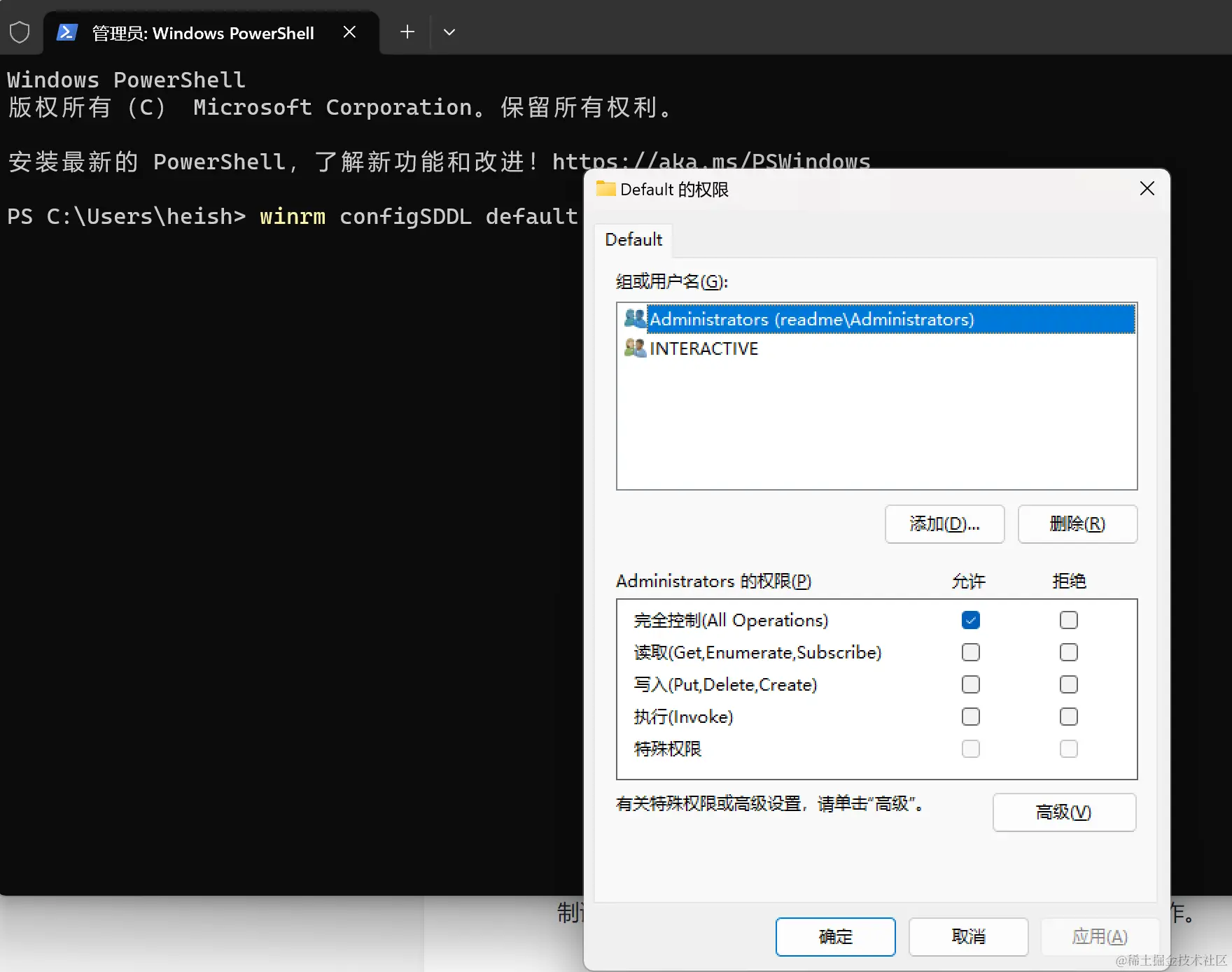1232x972 pixels.
Task: Check Allow for 读取(Get,Enumerate,Subscribe)
Action: point(971,652)
